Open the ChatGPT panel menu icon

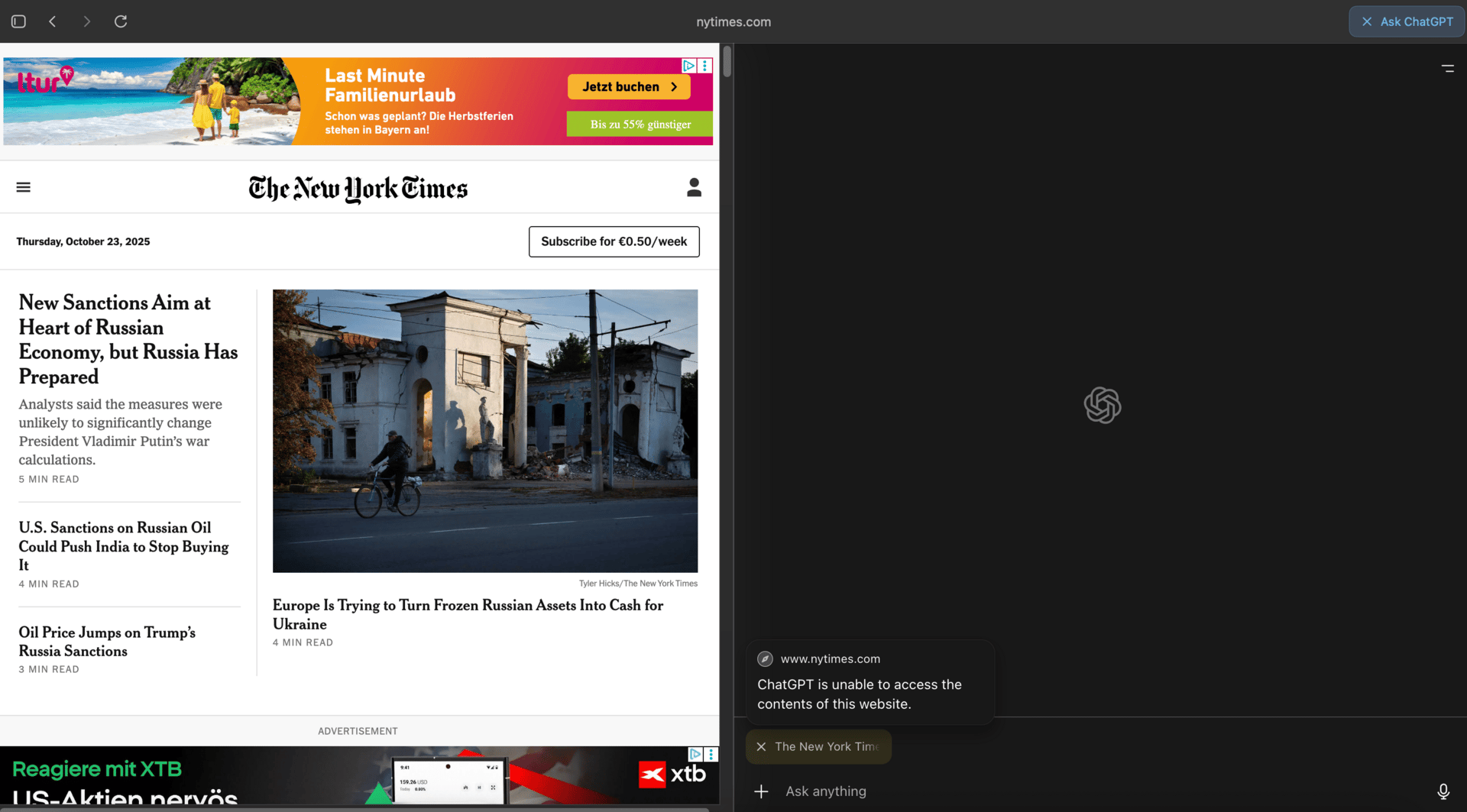tap(1447, 68)
